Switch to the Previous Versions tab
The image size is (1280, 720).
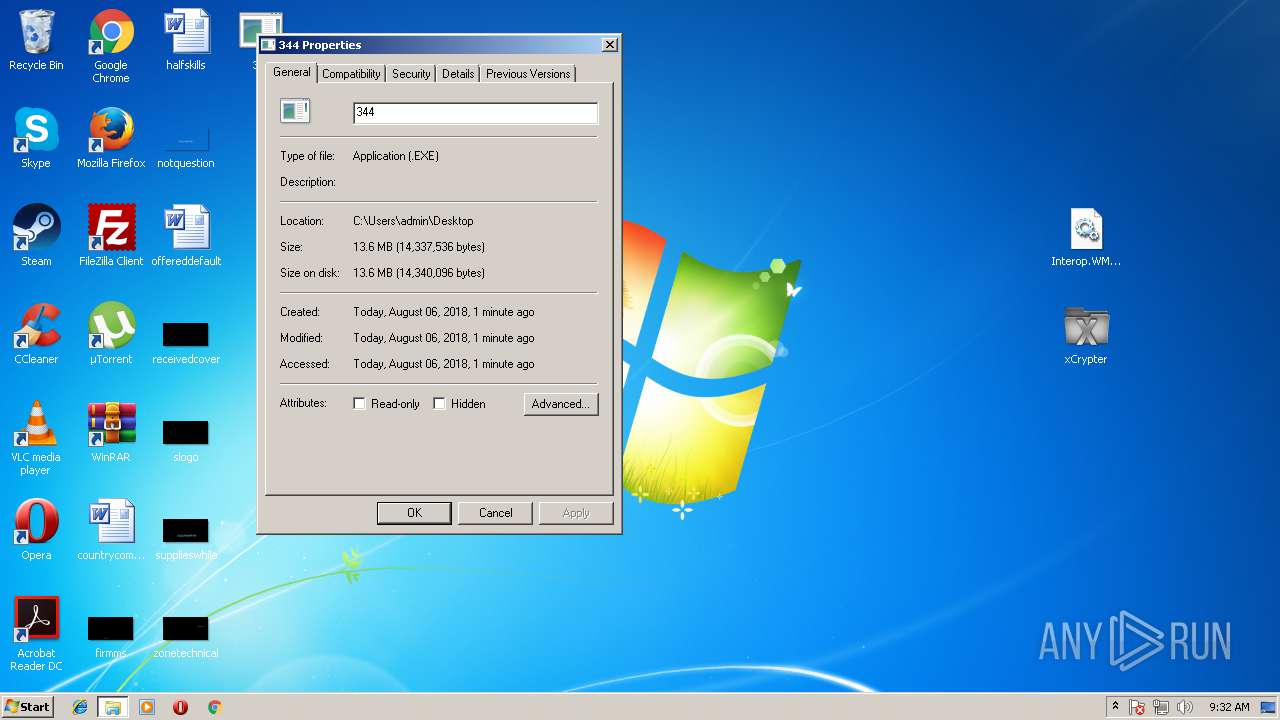[528, 74]
